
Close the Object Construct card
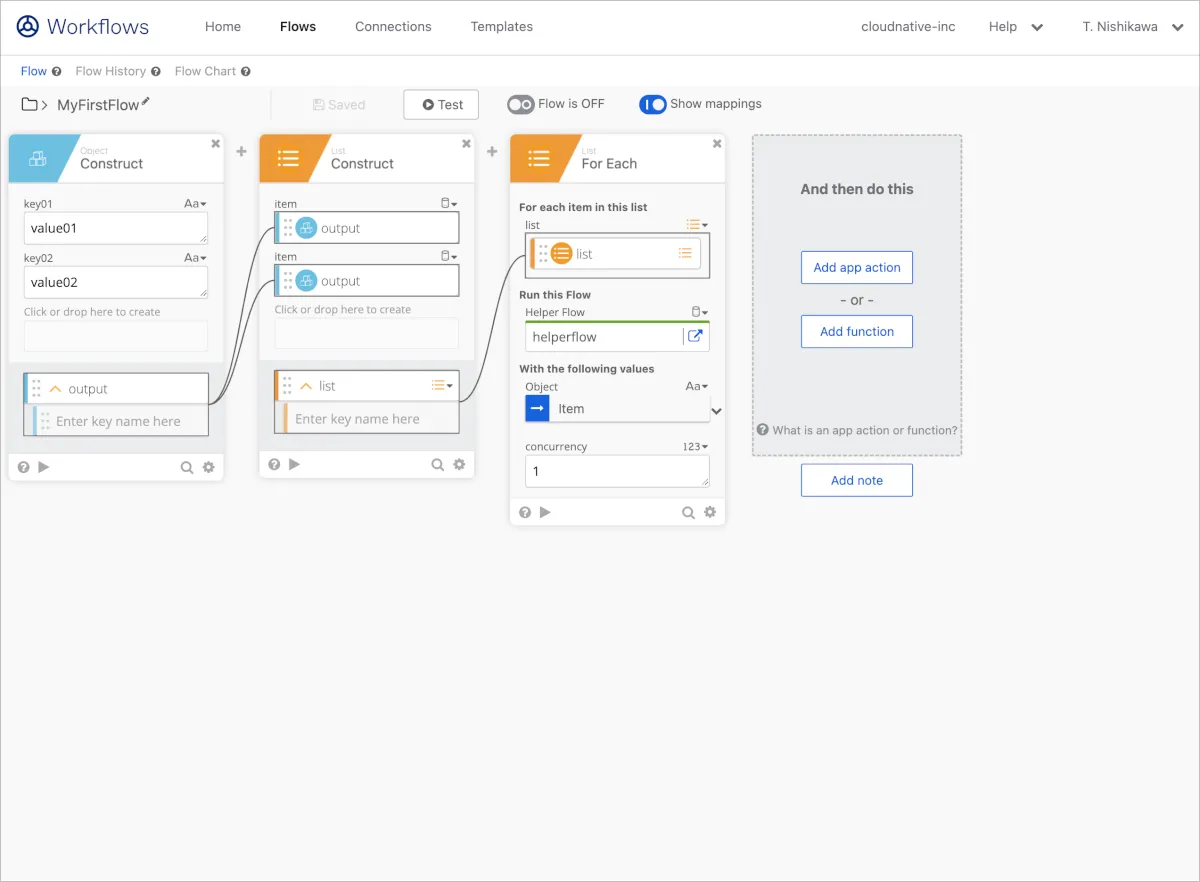point(215,144)
